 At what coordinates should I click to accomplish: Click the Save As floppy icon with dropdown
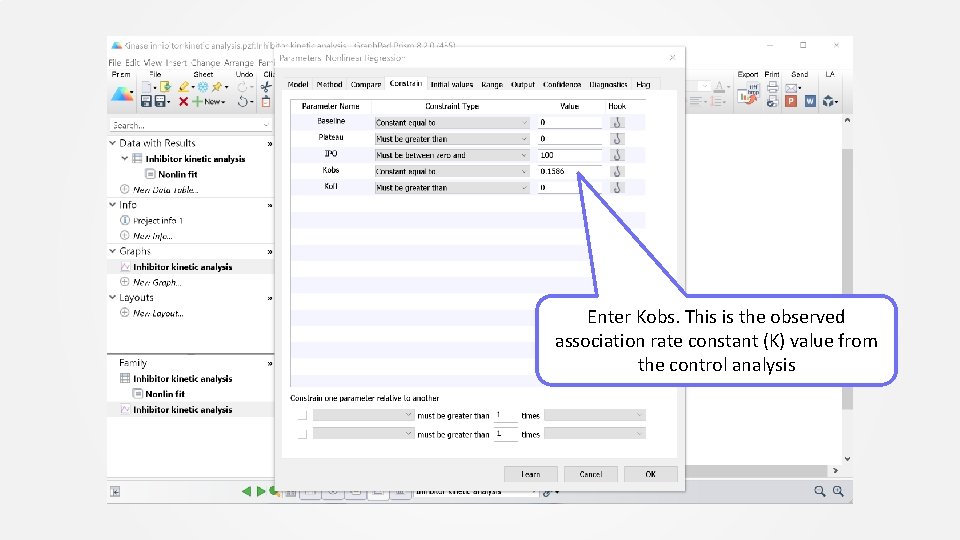click(162, 102)
